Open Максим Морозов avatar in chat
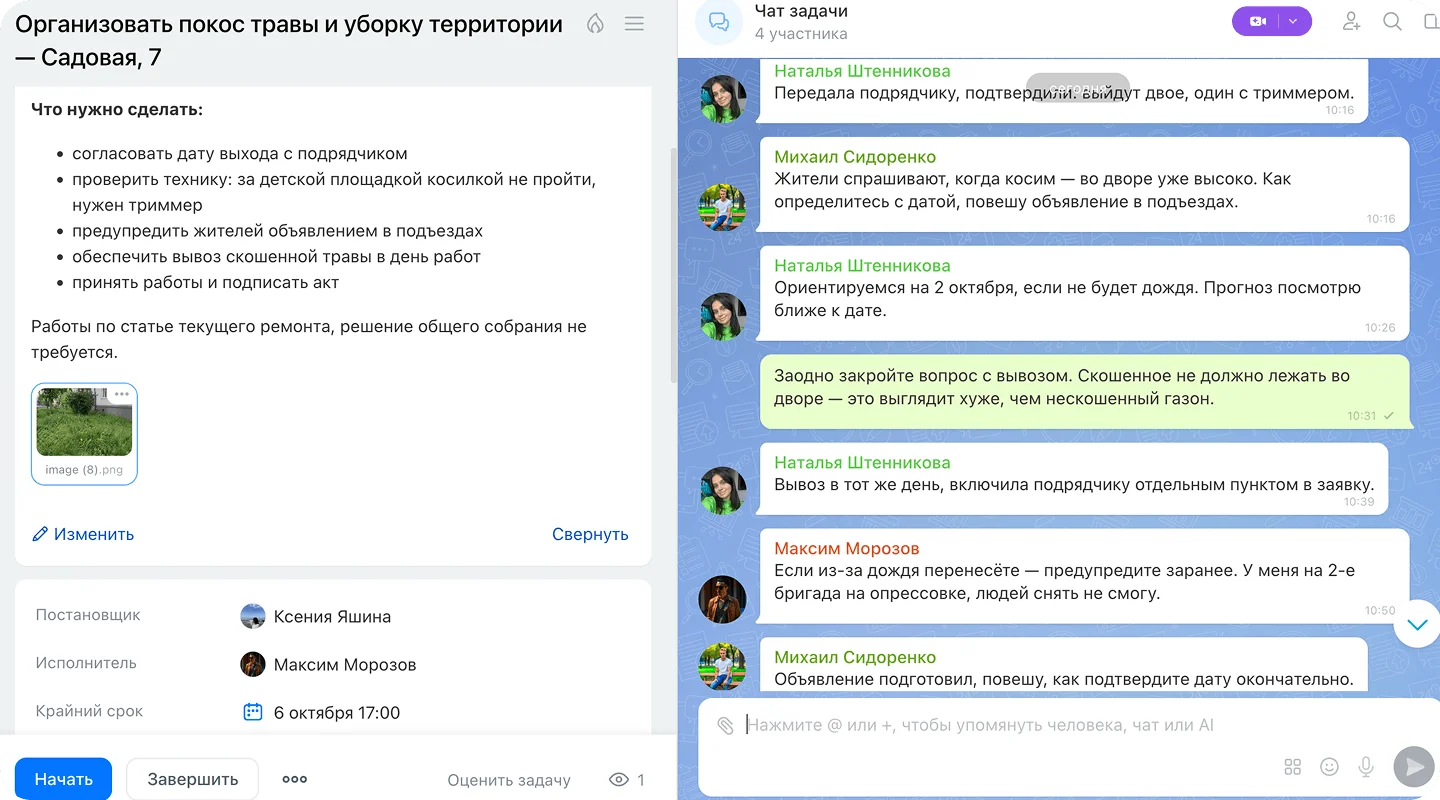The width and height of the screenshot is (1440, 800). click(722, 600)
